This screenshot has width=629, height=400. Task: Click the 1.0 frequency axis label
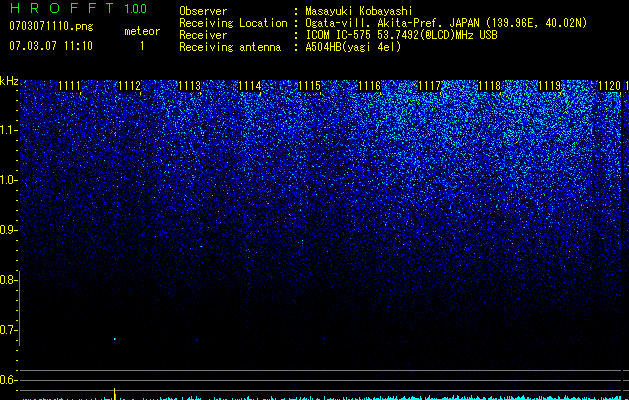coord(8,180)
